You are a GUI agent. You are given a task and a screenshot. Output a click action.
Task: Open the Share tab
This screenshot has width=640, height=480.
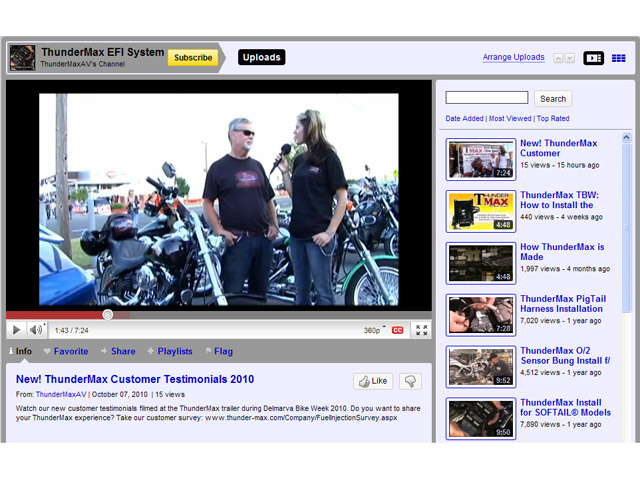coord(118,351)
